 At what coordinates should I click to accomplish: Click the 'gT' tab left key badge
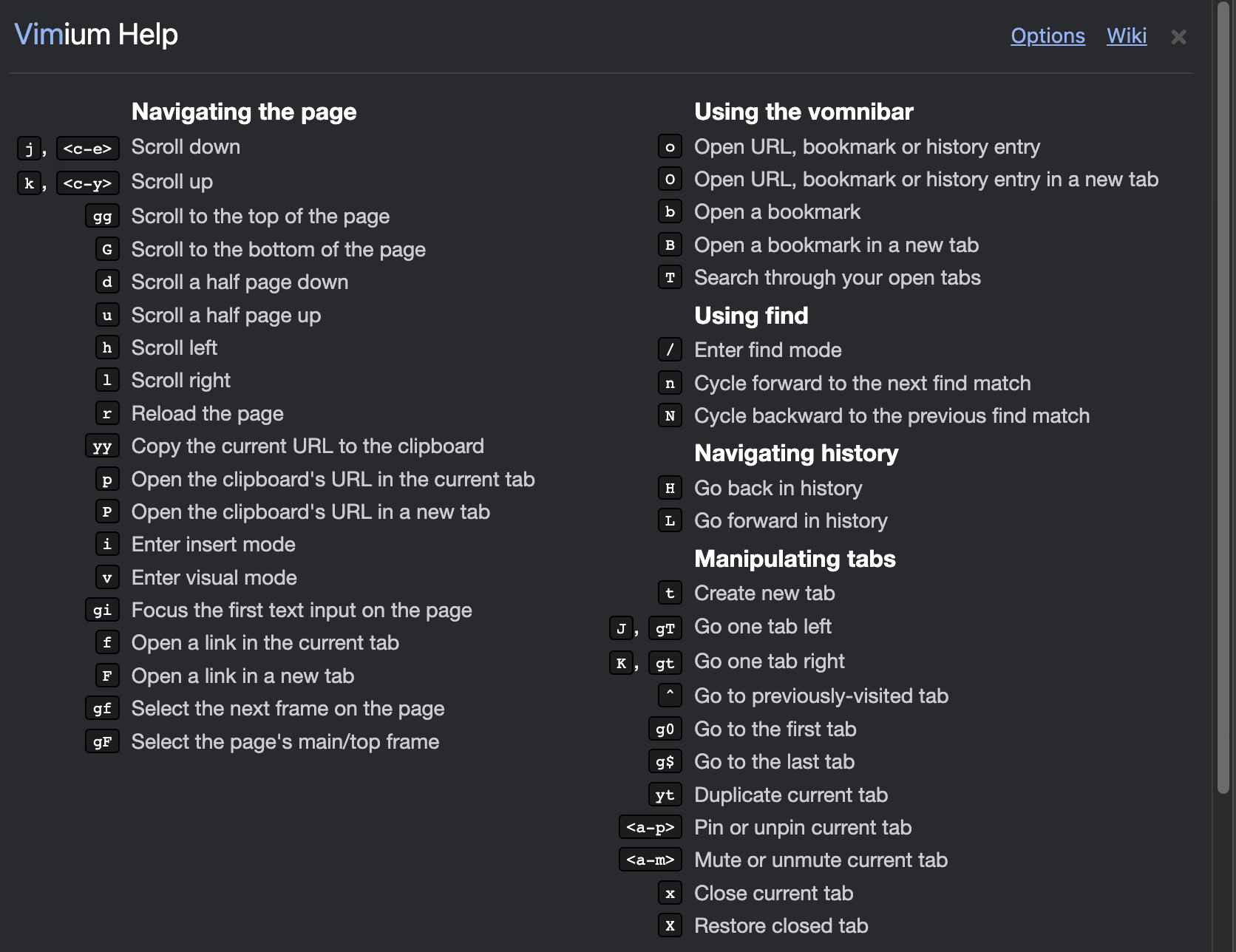coord(665,628)
